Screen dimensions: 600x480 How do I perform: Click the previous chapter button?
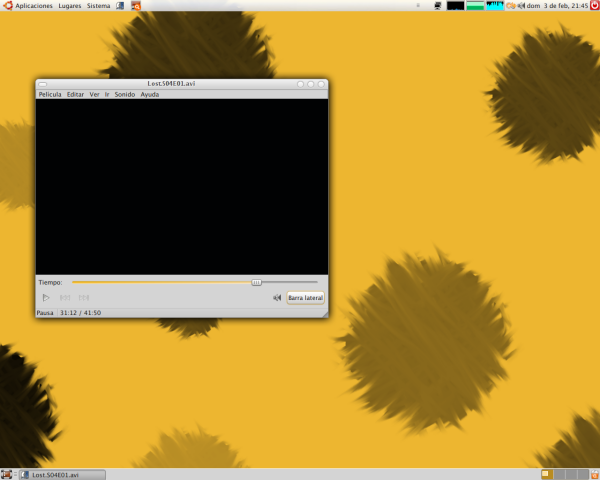click(x=65, y=297)
